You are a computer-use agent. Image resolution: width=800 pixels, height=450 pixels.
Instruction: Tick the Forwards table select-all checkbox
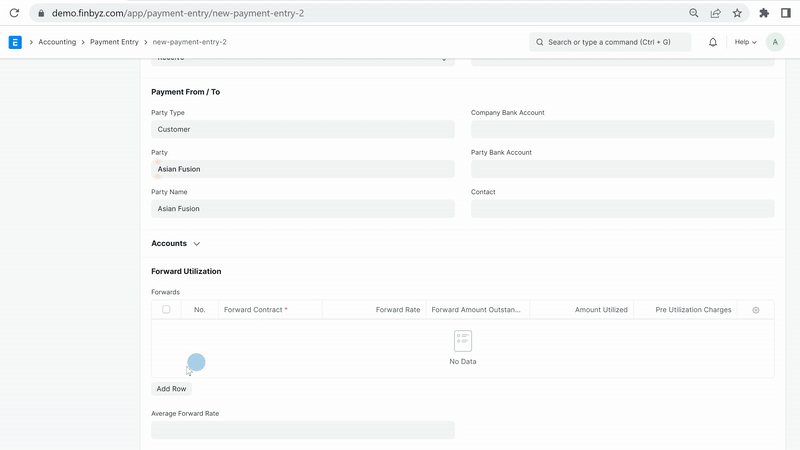click(166, 310)
